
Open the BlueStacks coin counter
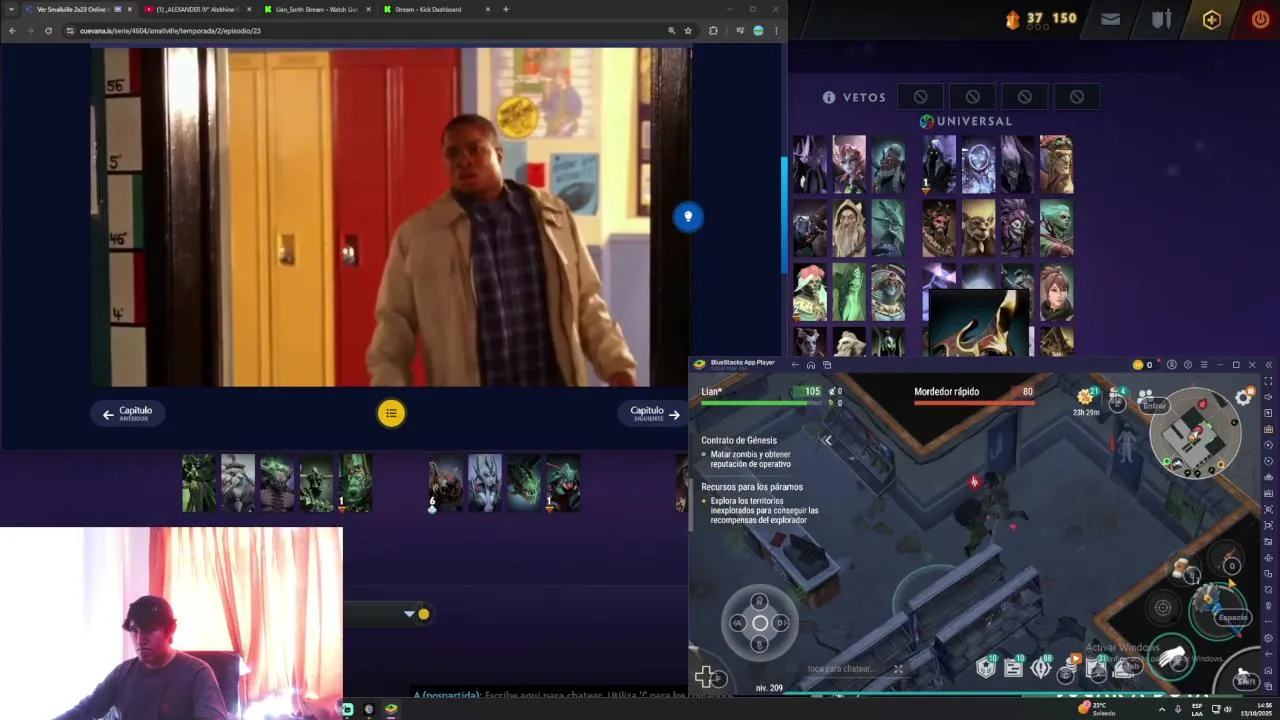[1142, 365]
